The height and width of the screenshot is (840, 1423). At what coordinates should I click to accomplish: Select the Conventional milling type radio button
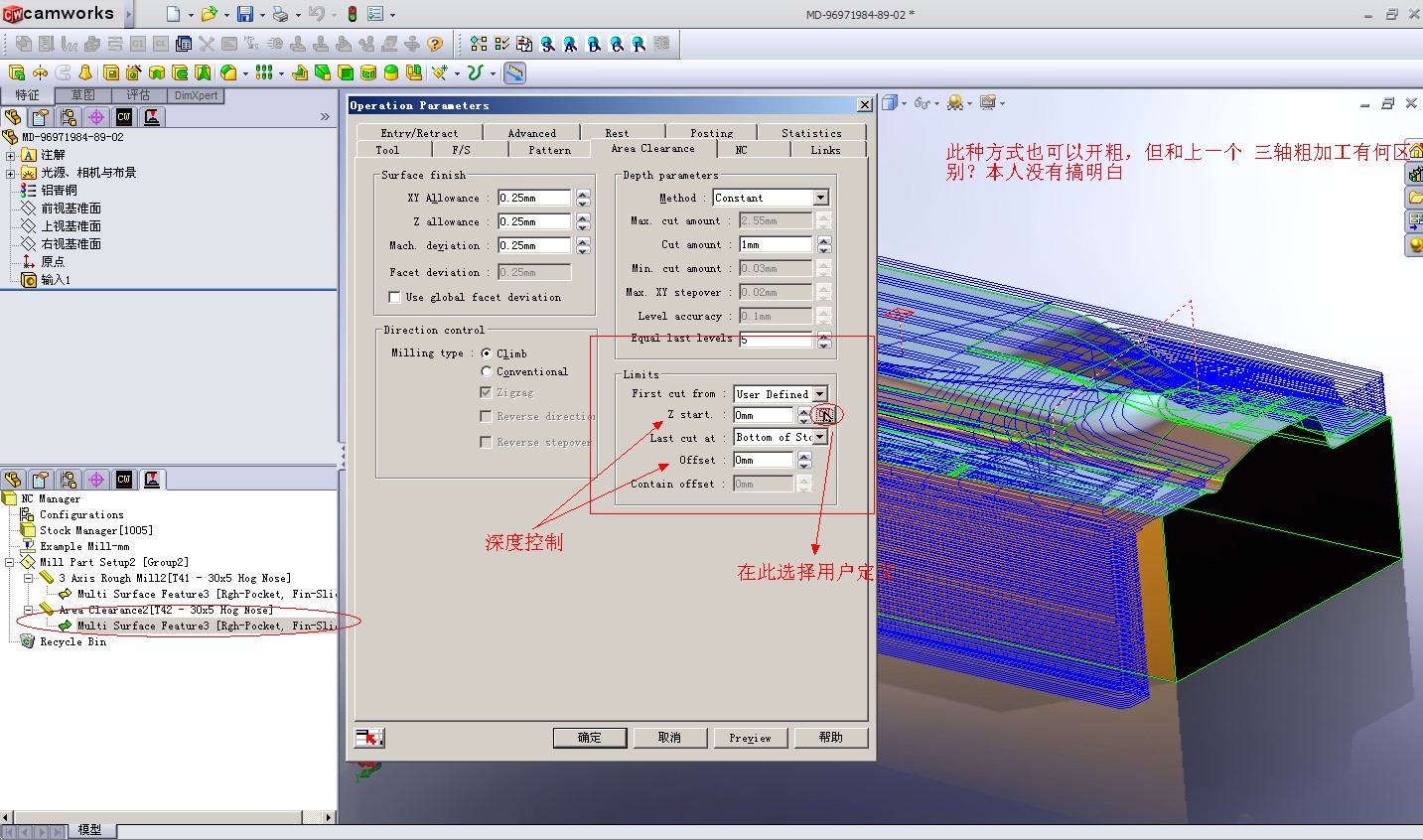[487, 371]
